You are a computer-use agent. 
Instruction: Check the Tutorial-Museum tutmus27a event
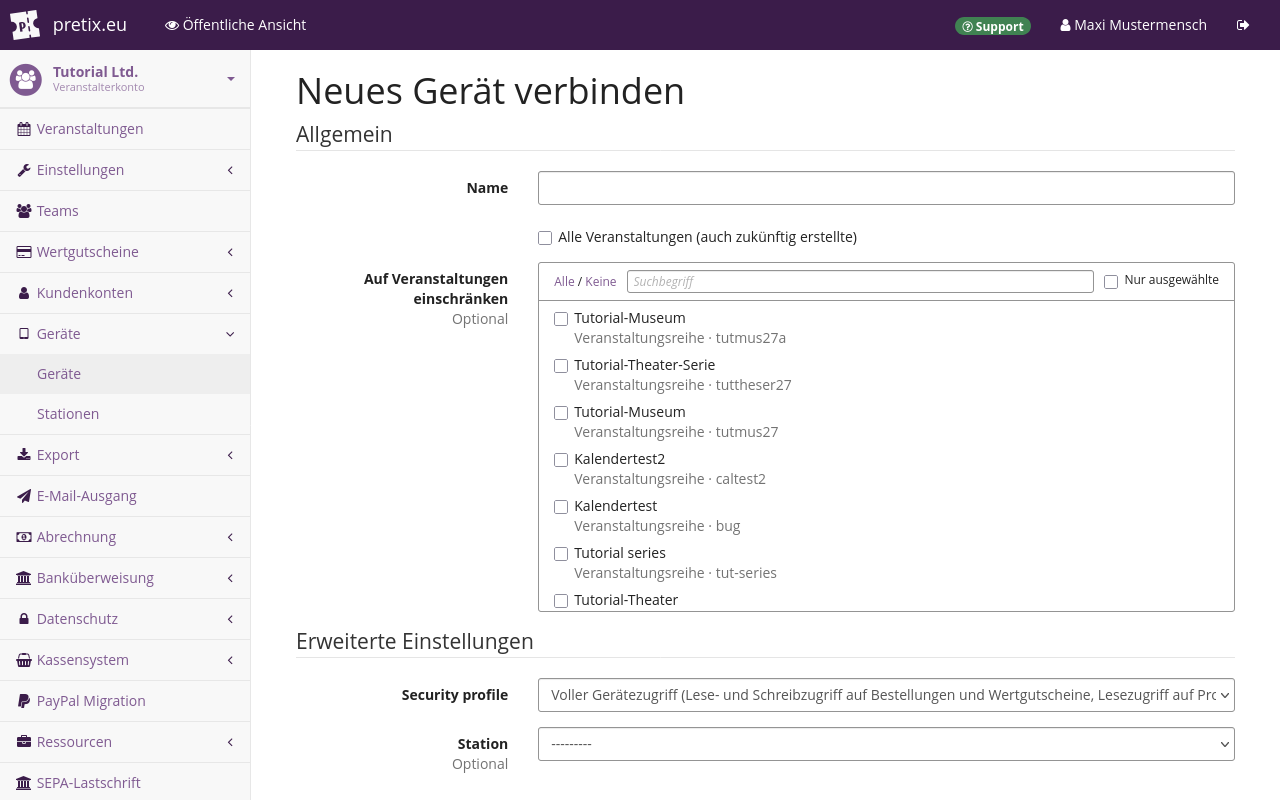(x=561, y=319)
